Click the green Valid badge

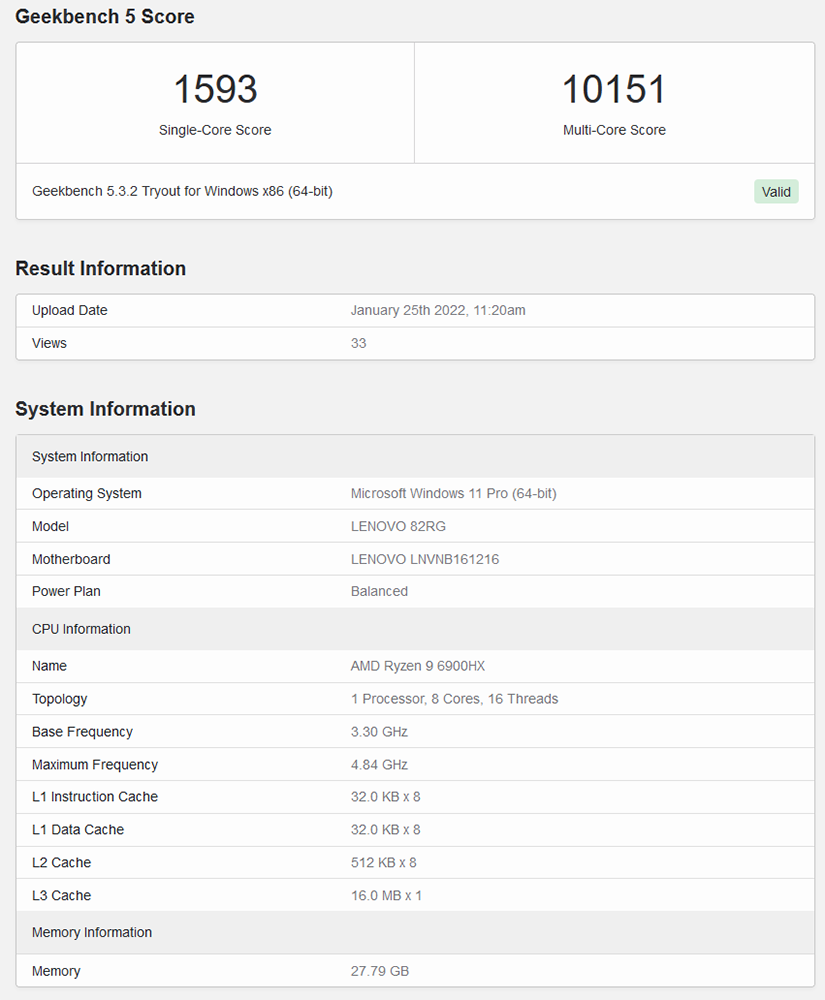(x=776, y=192)
